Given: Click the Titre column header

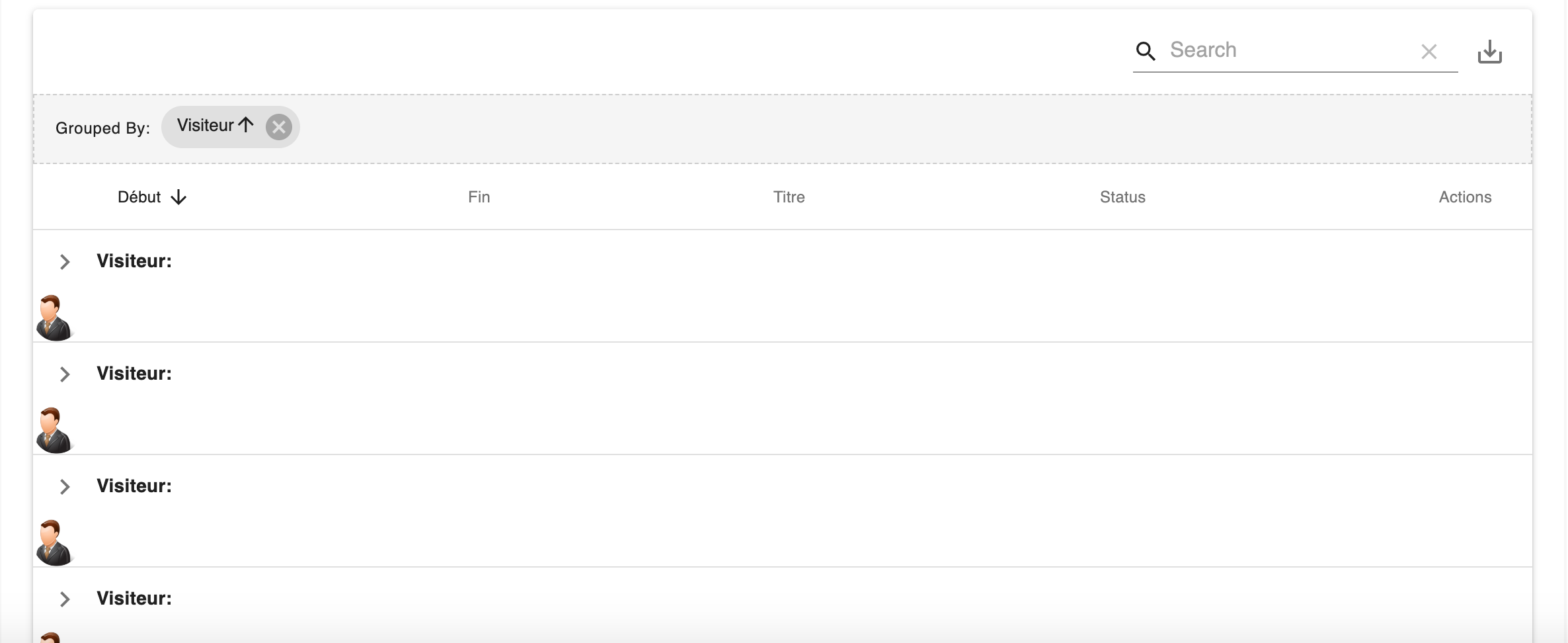Looking at the screenshot, I should click(x=789, y=196).
